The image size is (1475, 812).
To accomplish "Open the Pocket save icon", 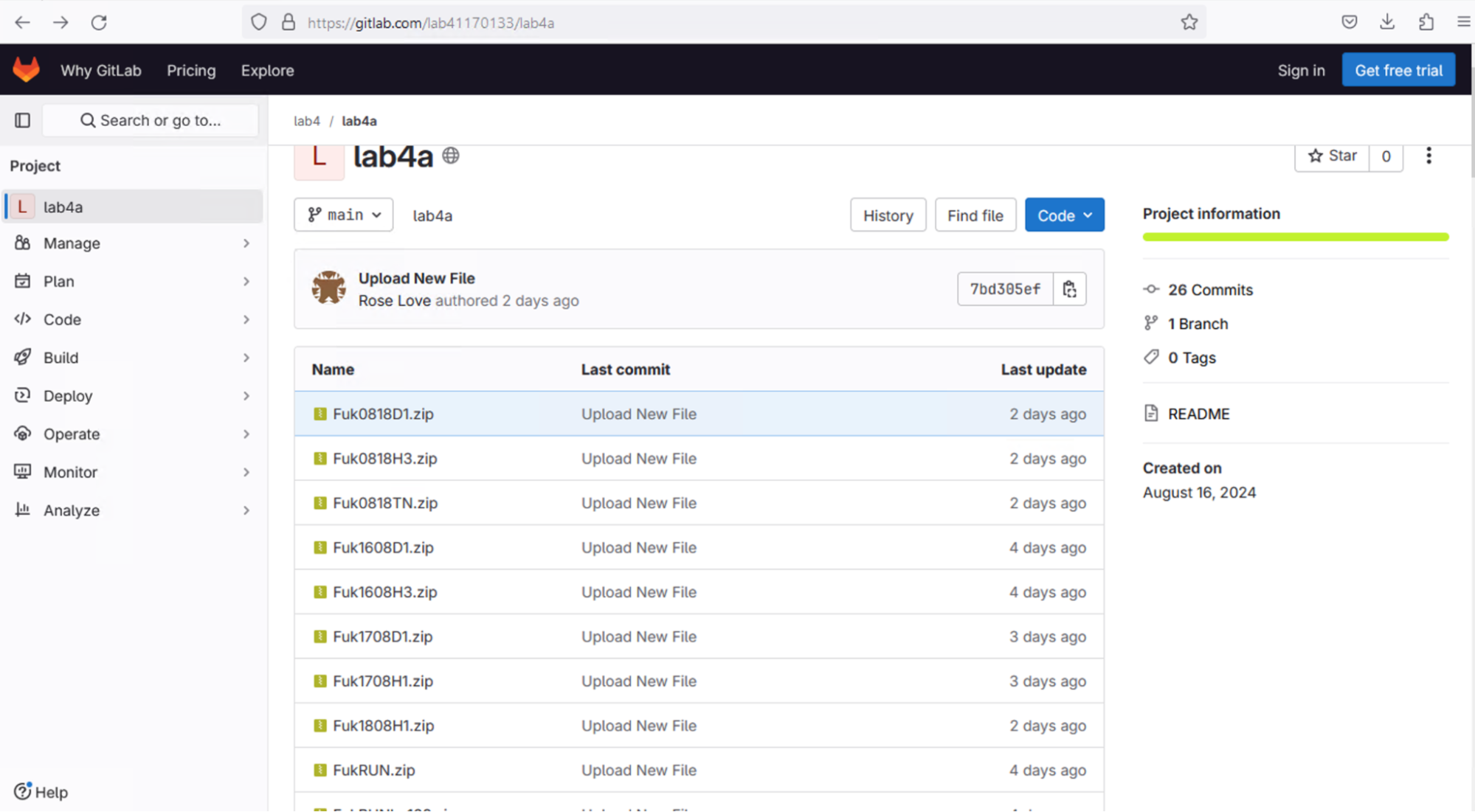I will coord(1349,22).
